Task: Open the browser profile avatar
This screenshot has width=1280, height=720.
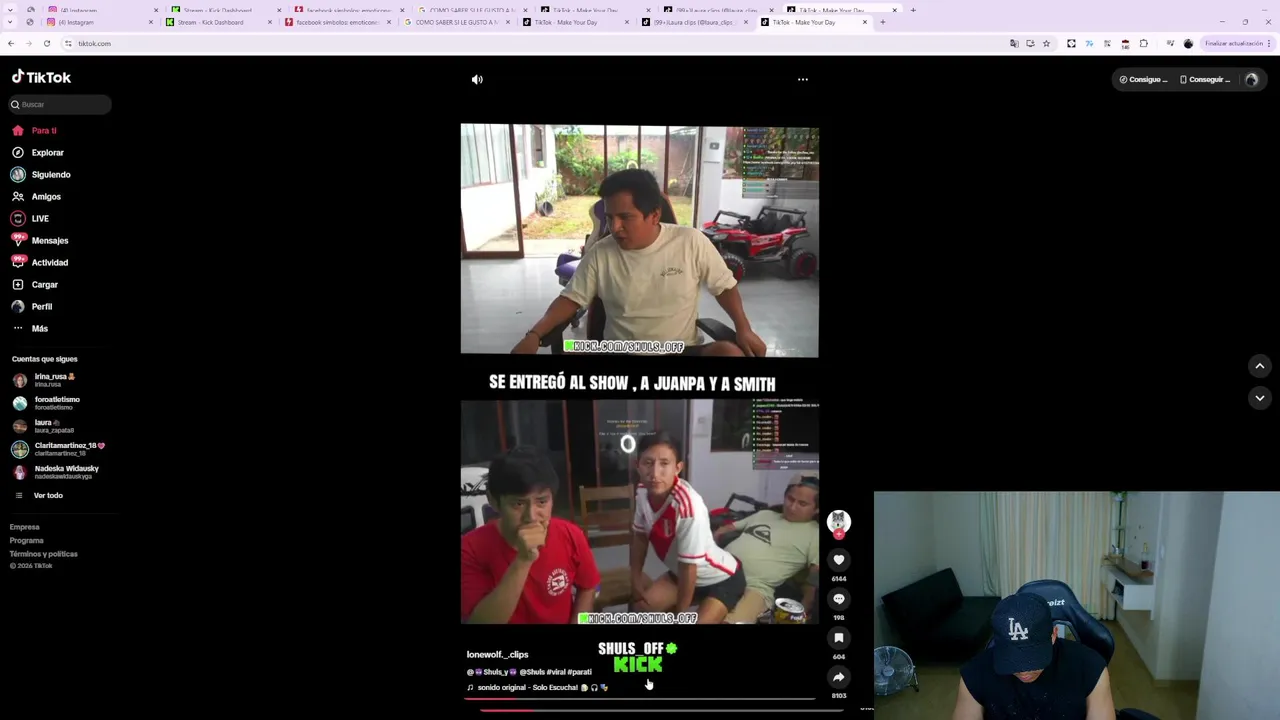Action: click(1188, 44)
